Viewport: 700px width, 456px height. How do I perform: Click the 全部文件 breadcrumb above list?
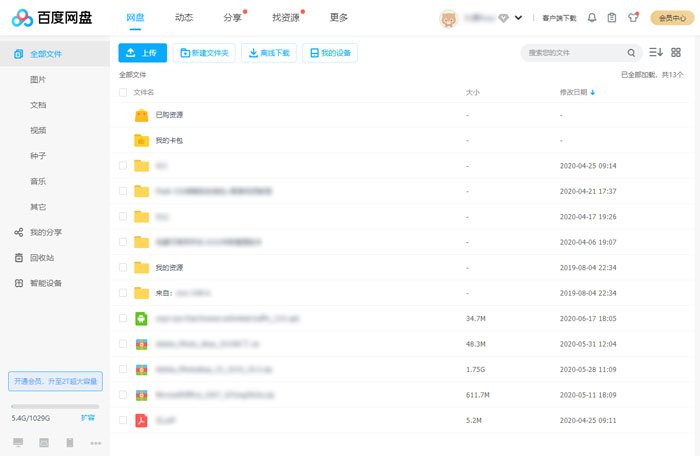[132, 75]
